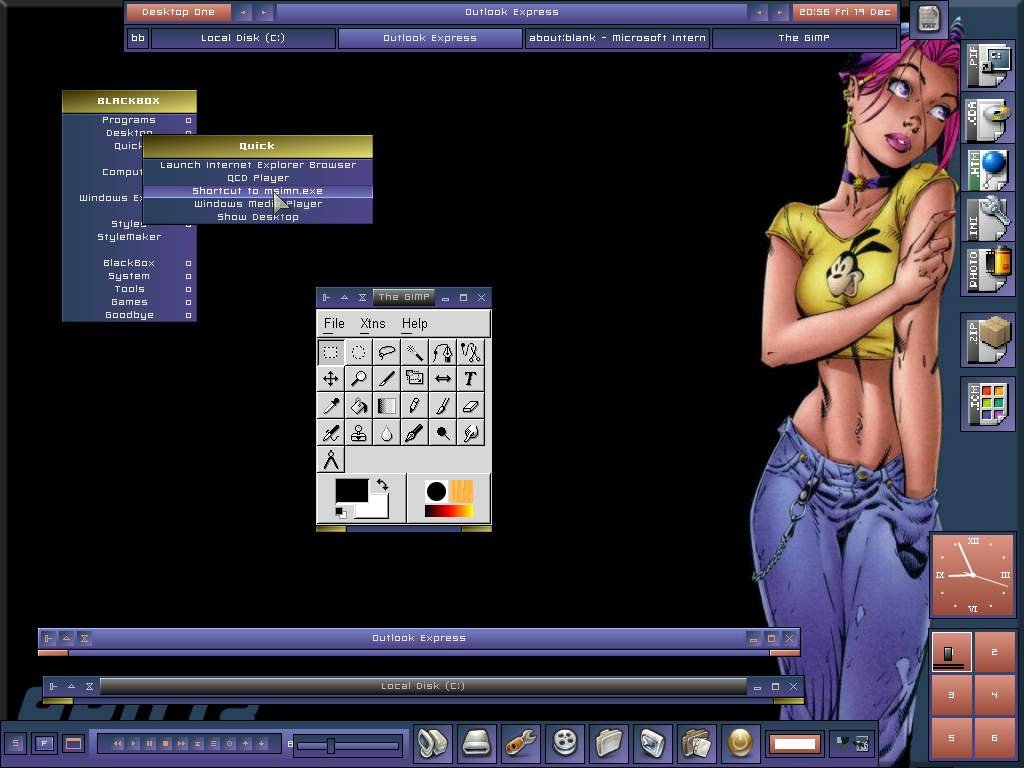Pick the Transform tool in GIMP
This screenshot has height=768, width=1024.
point(414,379)
